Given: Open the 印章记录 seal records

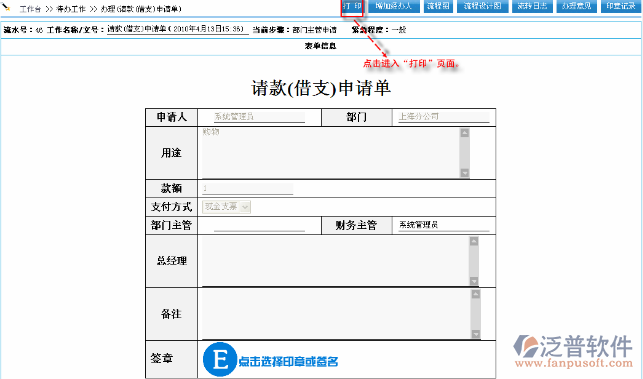Looking at the screenshot, I should point(621,6).
